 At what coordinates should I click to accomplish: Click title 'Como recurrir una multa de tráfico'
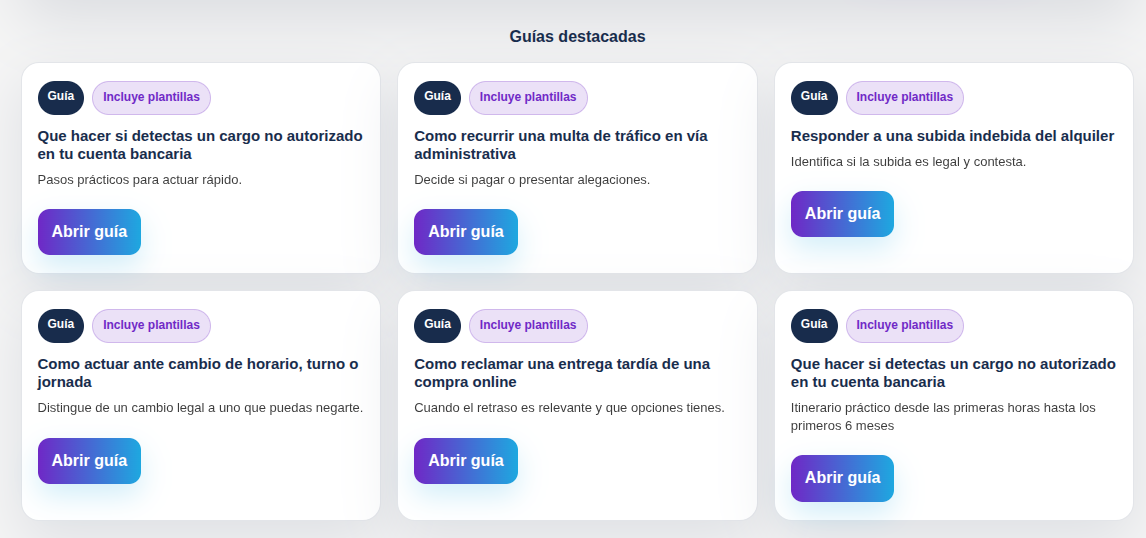[561, 145]
